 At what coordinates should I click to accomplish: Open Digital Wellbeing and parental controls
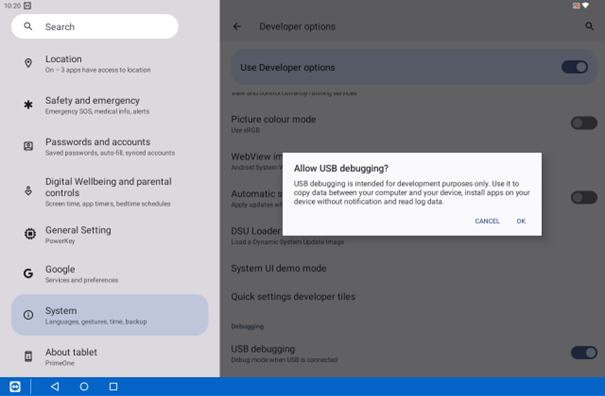(110, 192)
